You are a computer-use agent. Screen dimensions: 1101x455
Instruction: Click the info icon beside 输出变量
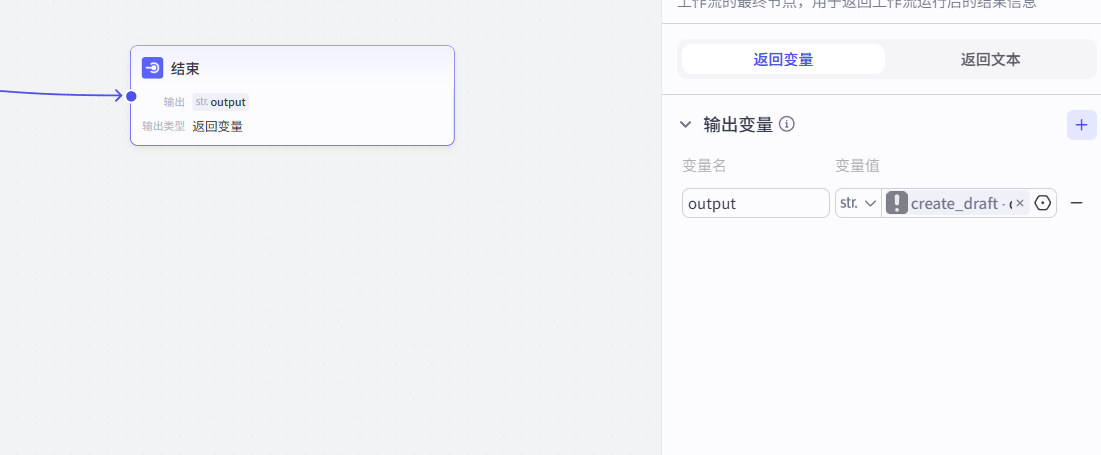787,124
